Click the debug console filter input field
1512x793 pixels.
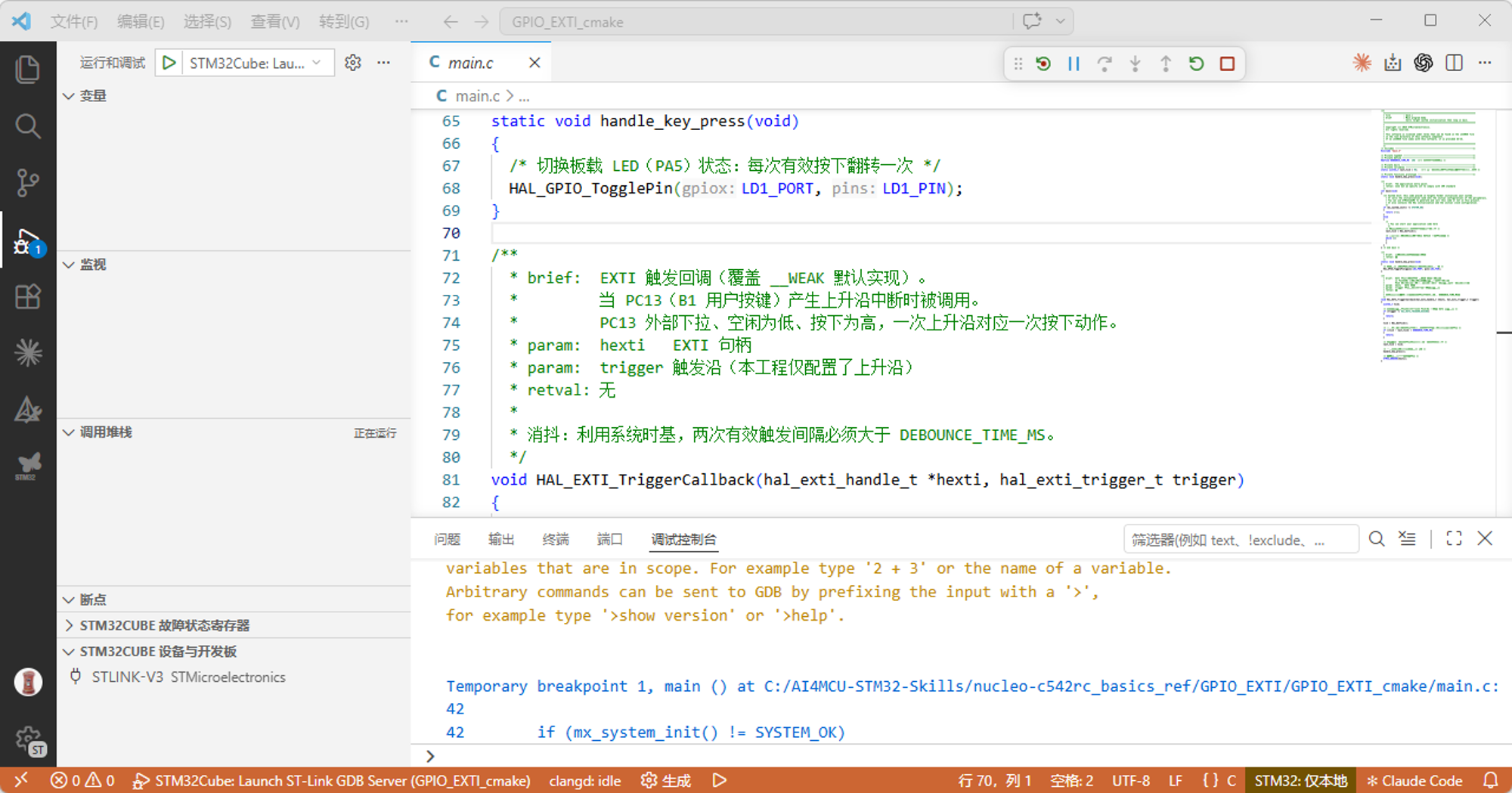tap(1240, 539)
